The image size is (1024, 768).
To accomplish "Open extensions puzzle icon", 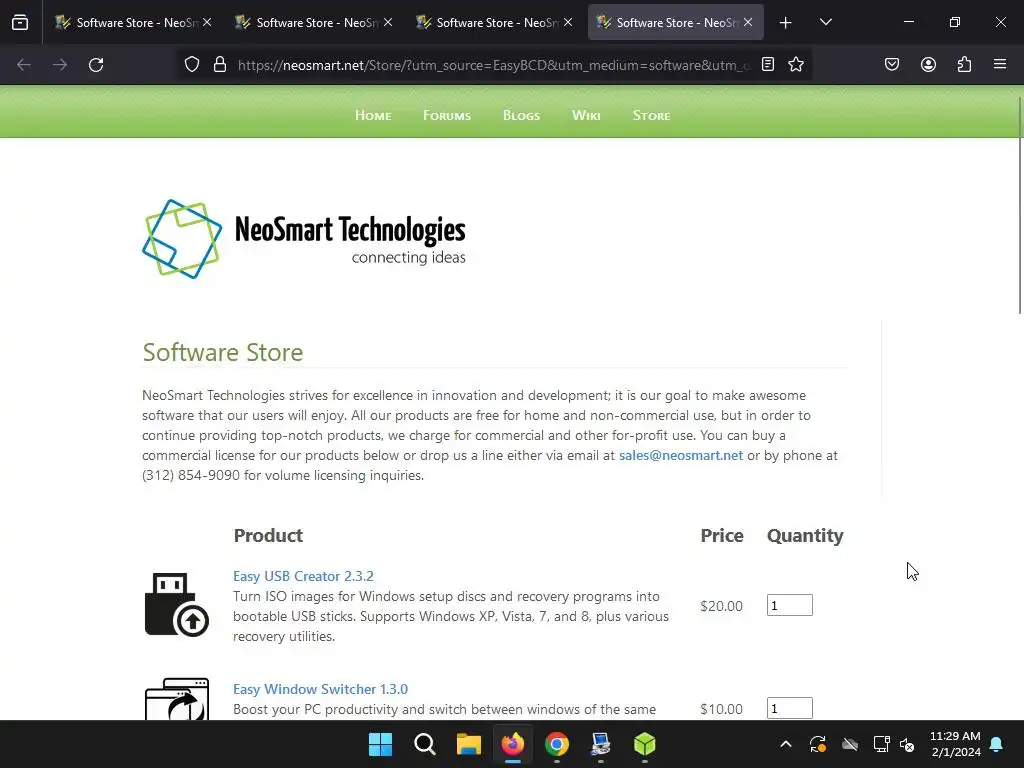I will tap(964, 64).
